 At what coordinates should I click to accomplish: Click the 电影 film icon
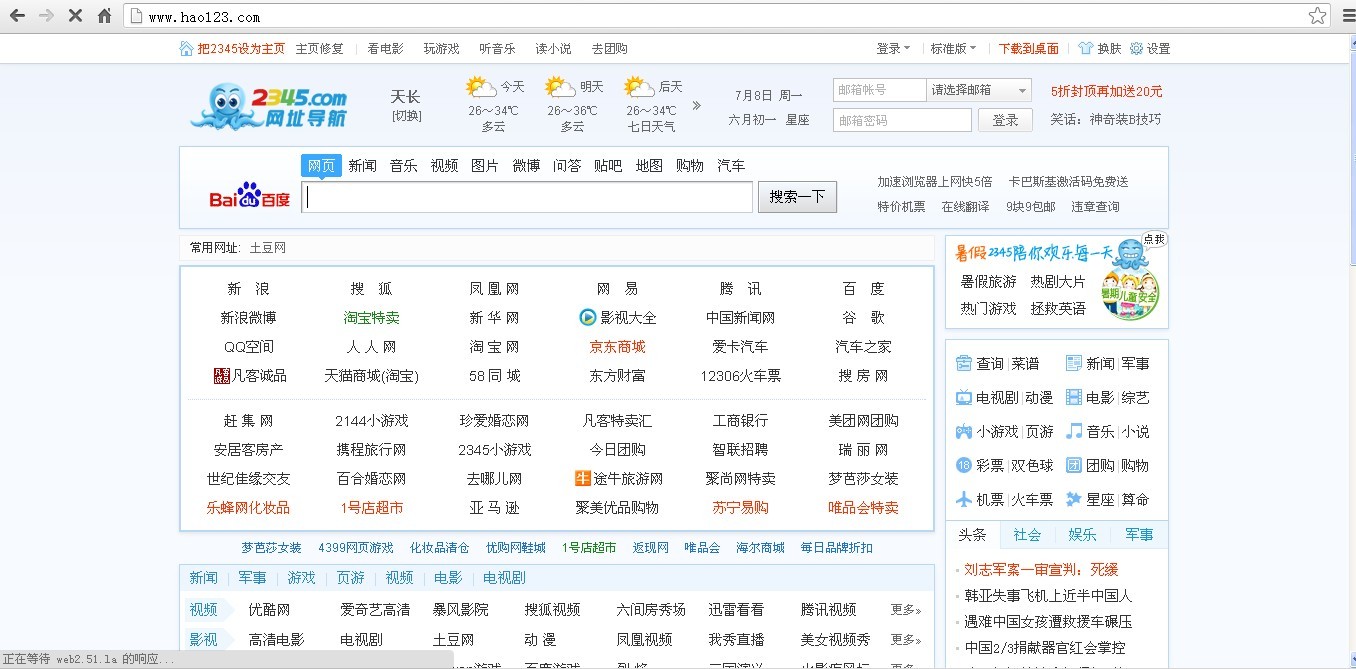(x=1074, y=397)
